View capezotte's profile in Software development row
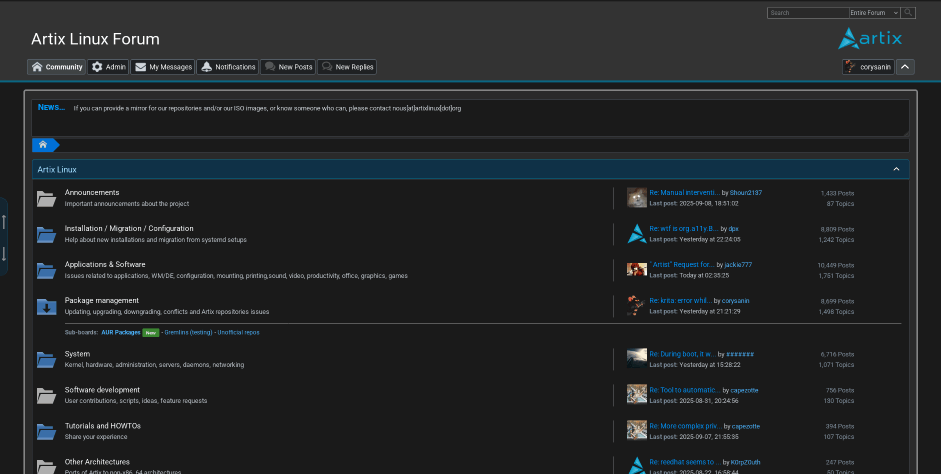The width and height of the screenshot is (941, 474). (x=744, y=390)
